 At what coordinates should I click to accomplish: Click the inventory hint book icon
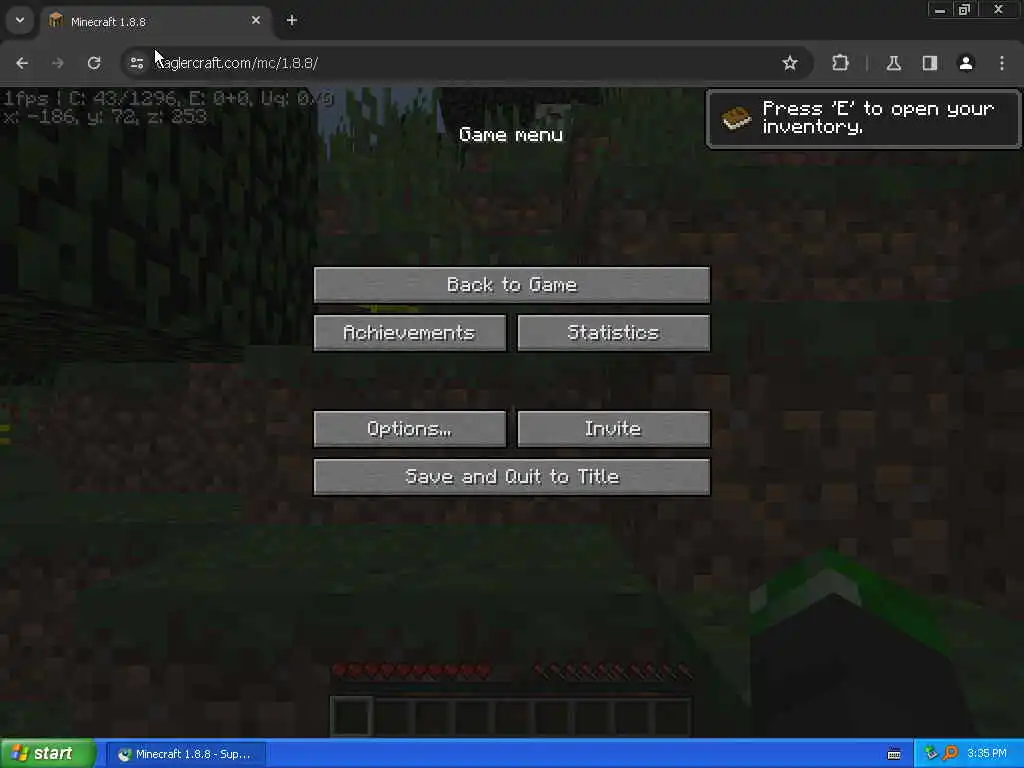point(736,118)
